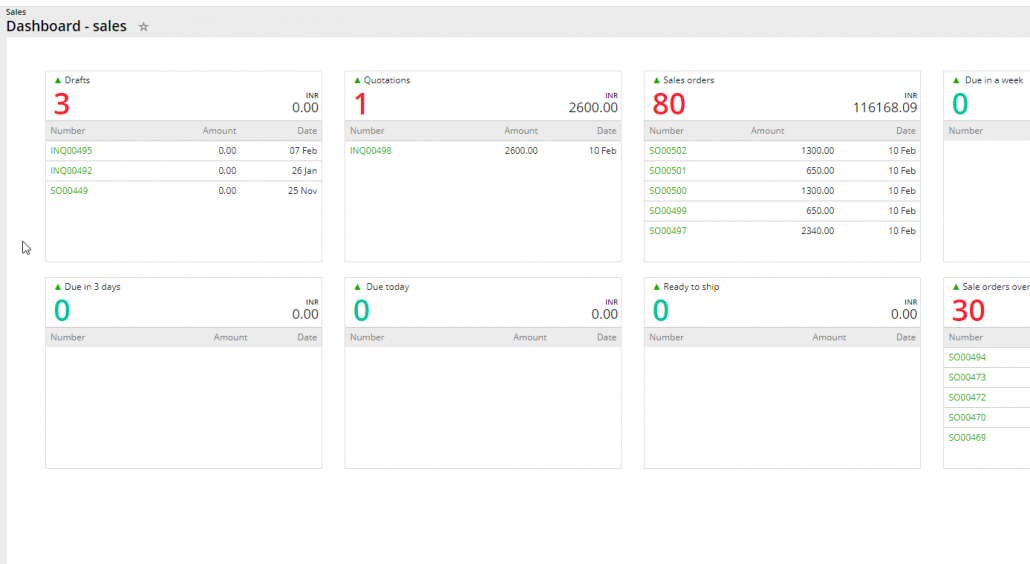Click Sales orders total 116168.09
The height and width of the screenshot is (564, 1030).
(885, 108)
